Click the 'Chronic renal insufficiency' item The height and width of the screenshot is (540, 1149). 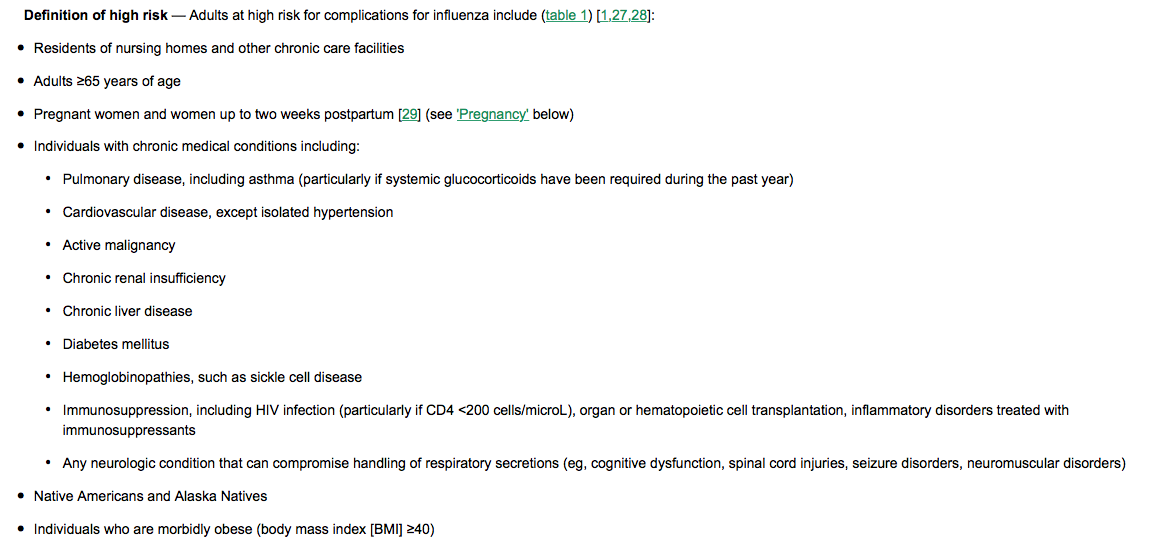144,278
